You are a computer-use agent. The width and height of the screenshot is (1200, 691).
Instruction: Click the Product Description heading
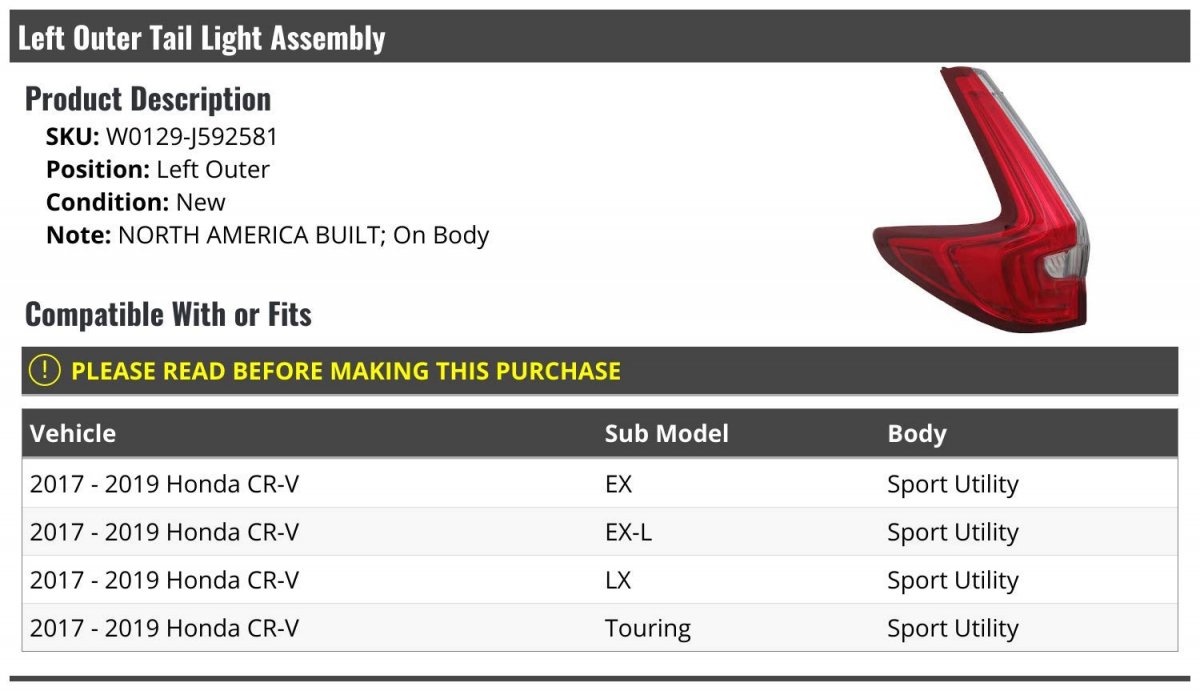click(148, 99)
